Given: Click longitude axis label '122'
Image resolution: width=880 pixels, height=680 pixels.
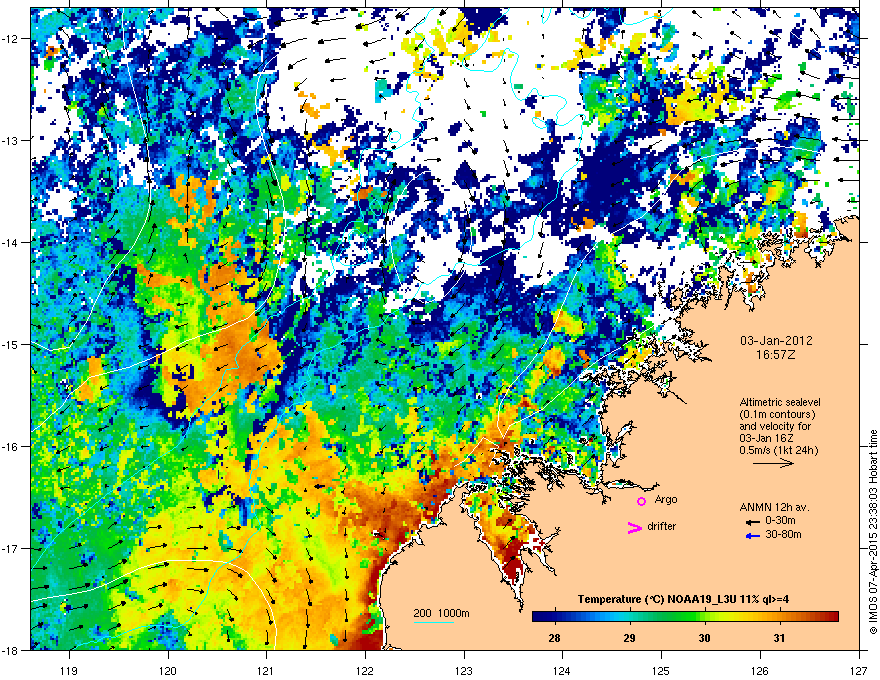Looking at the screenshot, I should coord(365,670).
